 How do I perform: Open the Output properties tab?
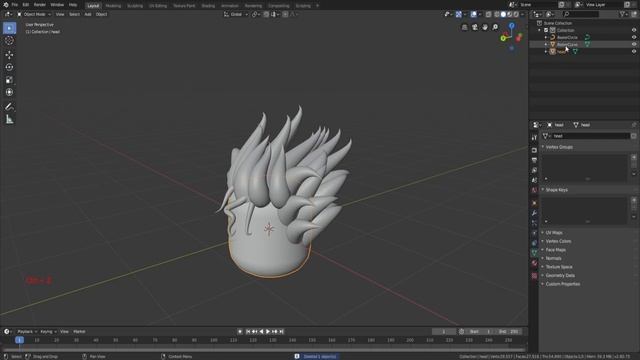point(534,160)
